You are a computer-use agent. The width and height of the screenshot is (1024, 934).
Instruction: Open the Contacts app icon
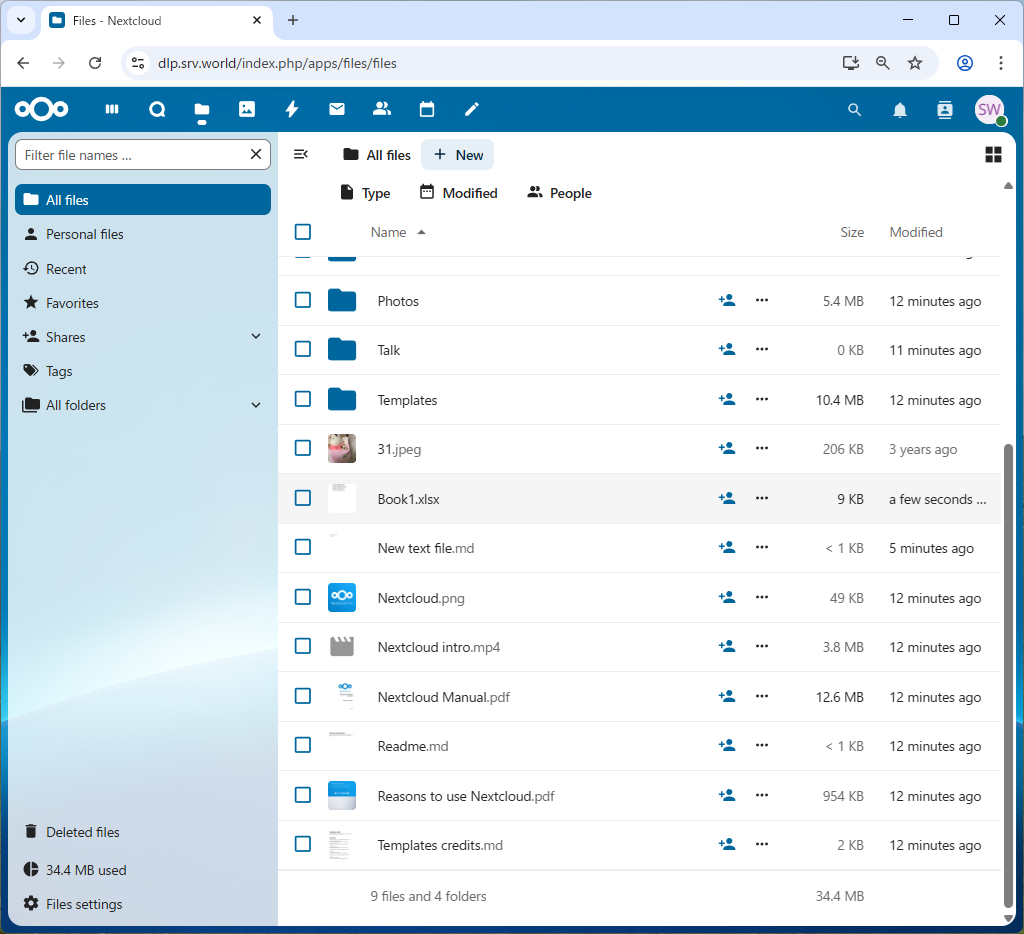382,109
